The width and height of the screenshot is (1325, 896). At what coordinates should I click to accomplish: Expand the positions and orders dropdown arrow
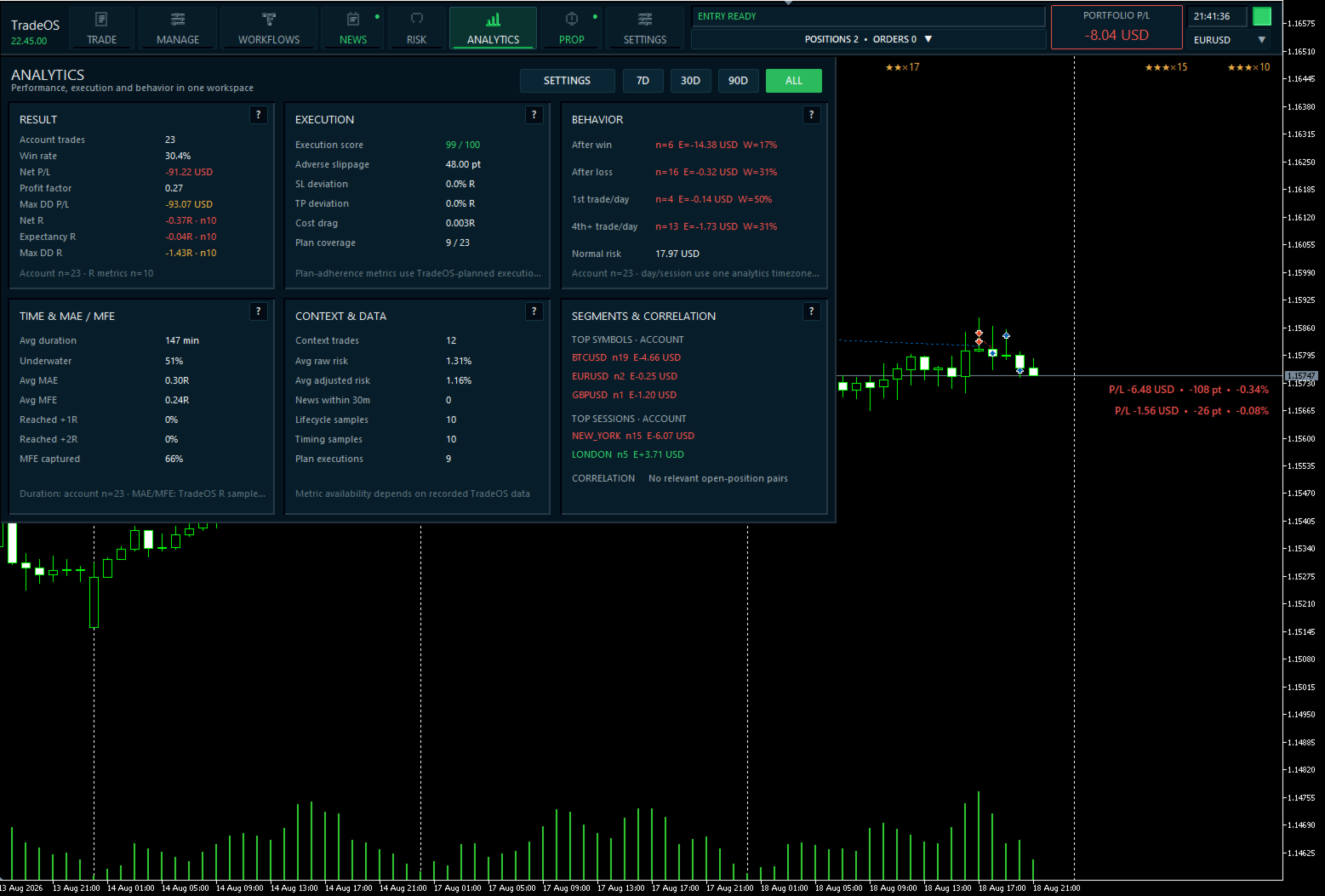[x=928, y=39]
